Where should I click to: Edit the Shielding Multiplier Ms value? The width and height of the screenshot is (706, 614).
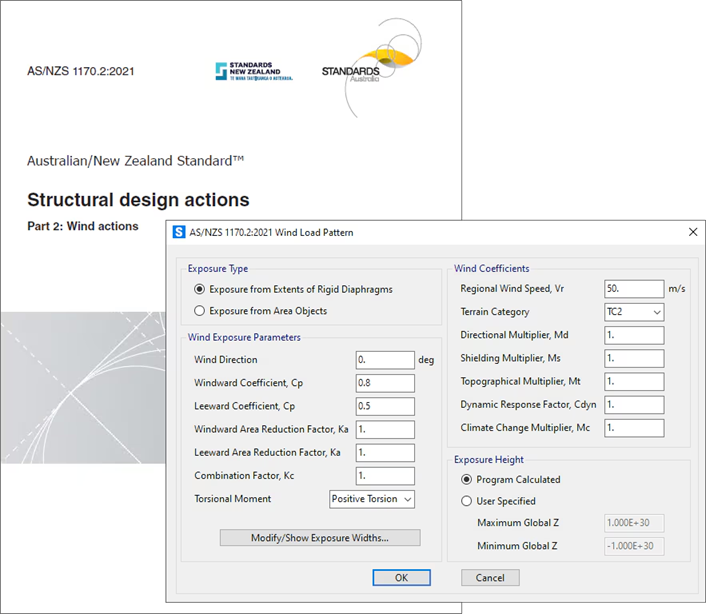click(x=634, y=358)
